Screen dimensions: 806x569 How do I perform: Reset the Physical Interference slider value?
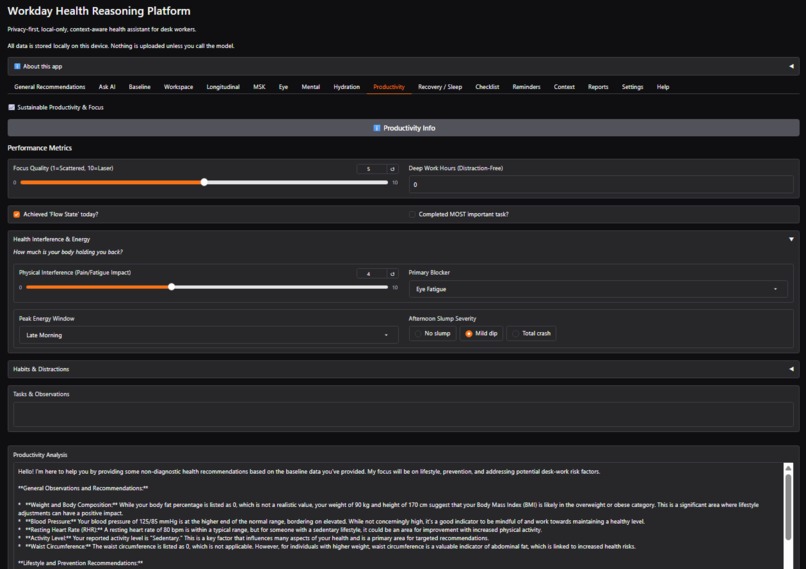click(392, 273)
